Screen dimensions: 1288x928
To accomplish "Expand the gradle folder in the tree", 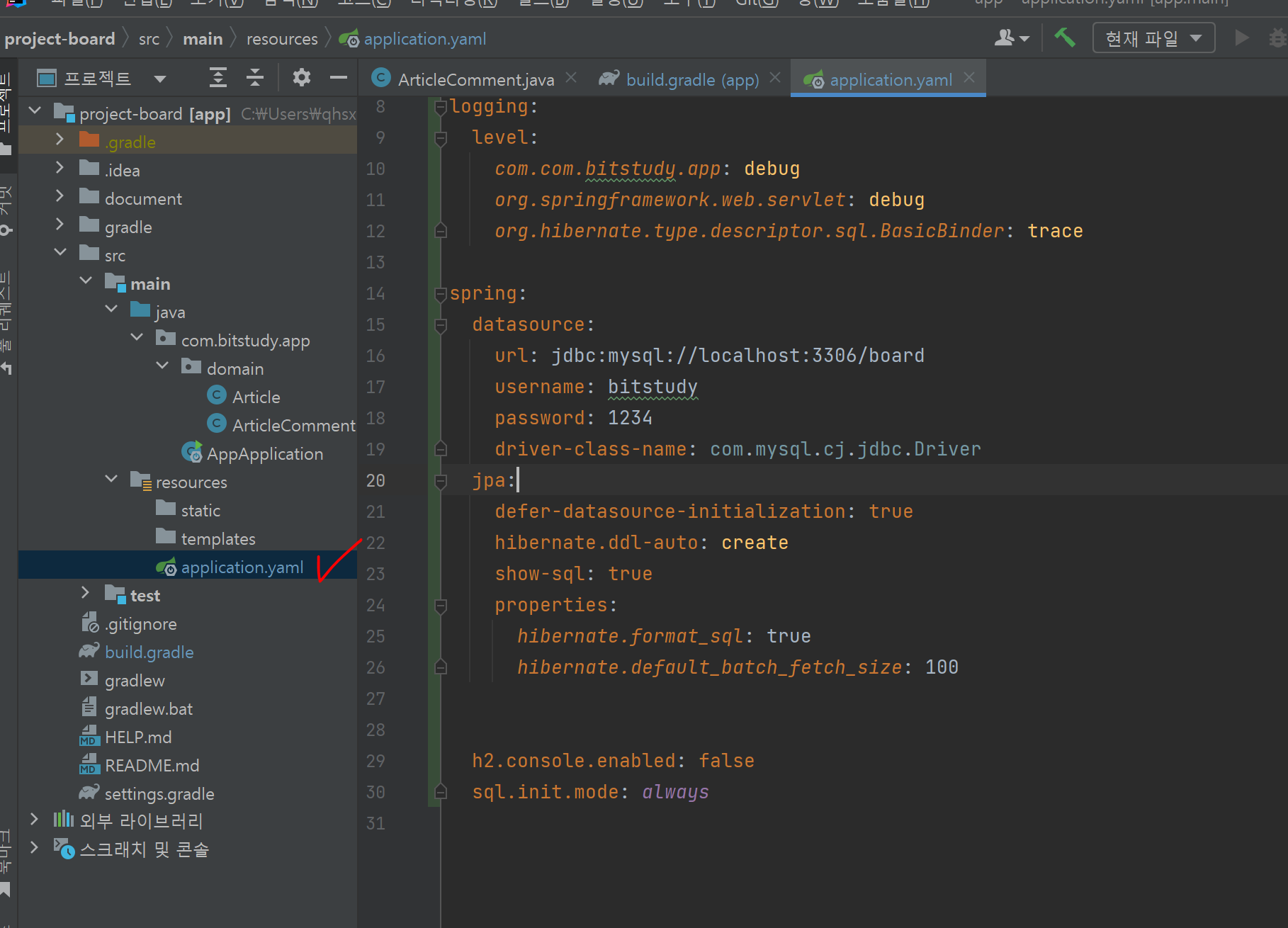I will [x=60, y=225].
